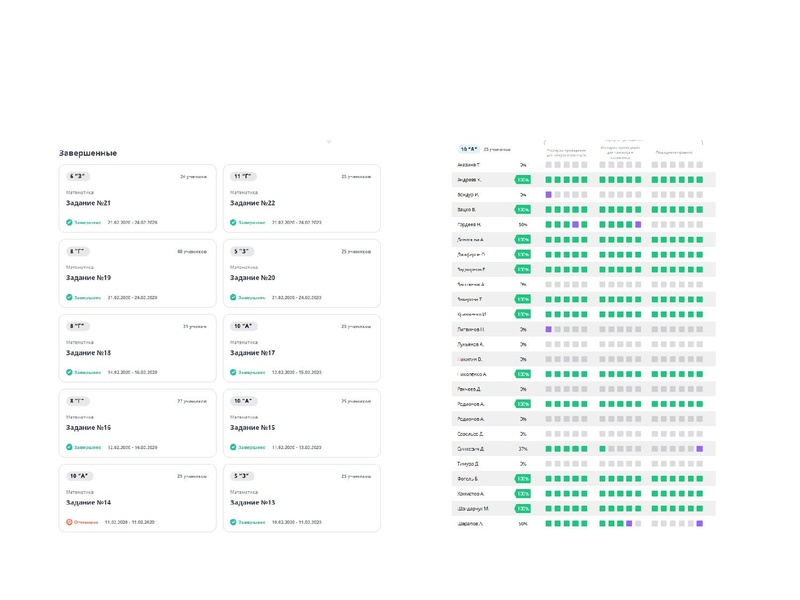Click the completed status icon on Задание №13
This screenshot has width=800, height=600.
pos(233,521)
